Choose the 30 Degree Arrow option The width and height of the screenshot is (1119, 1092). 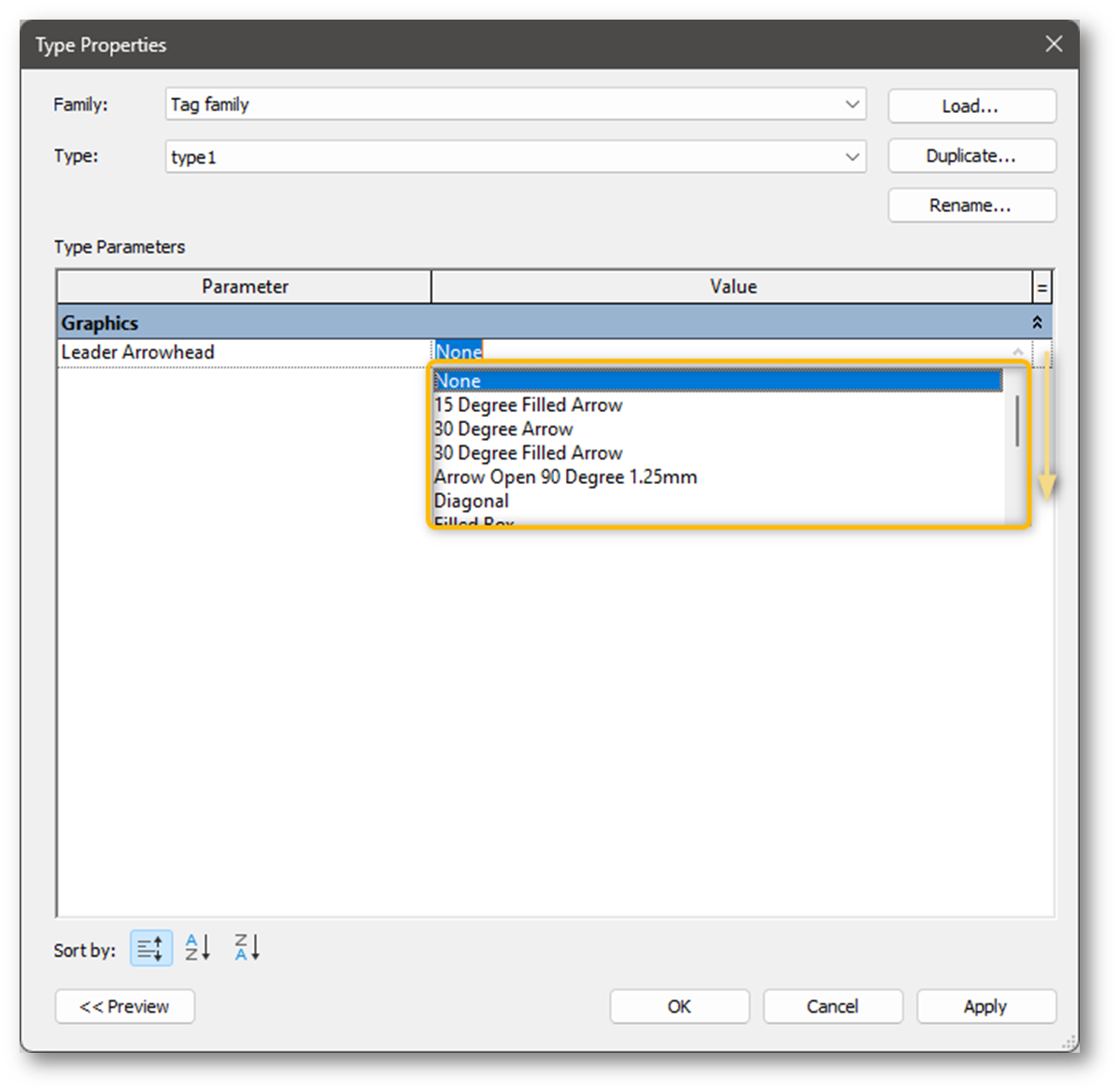pyautogui.click(x=503, y=429)
